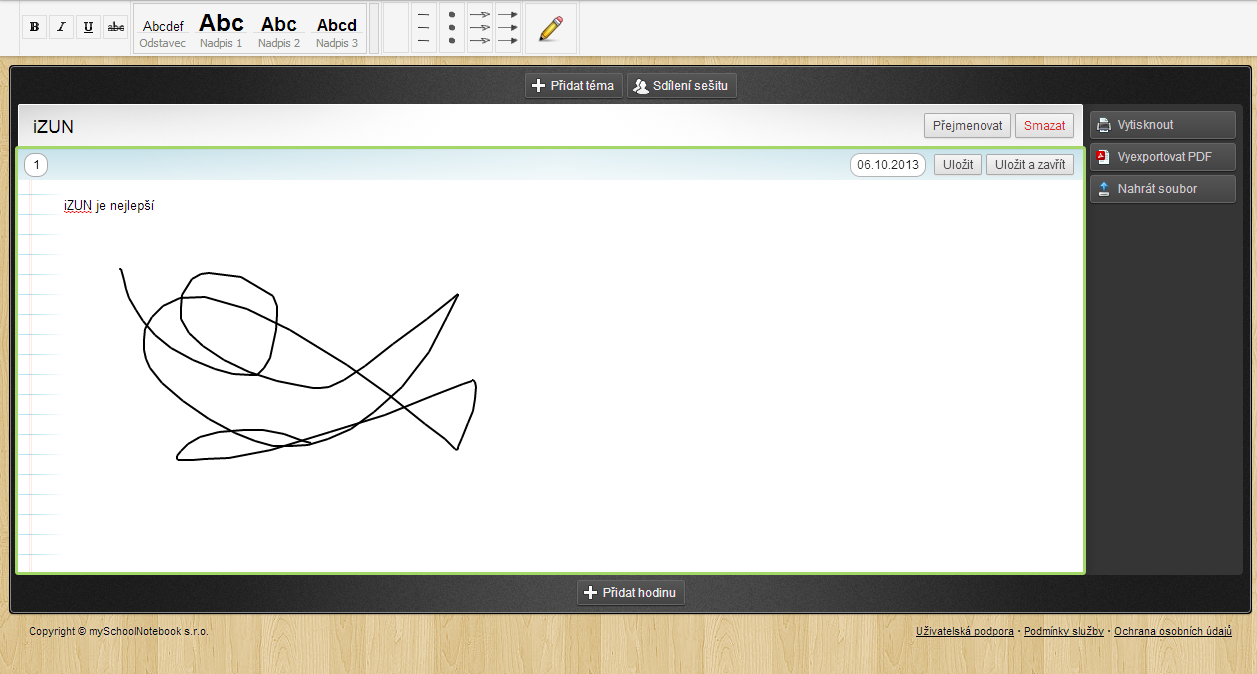
Task: Export notebook via Vyexportovat PDF
Action: [1163, 157]
